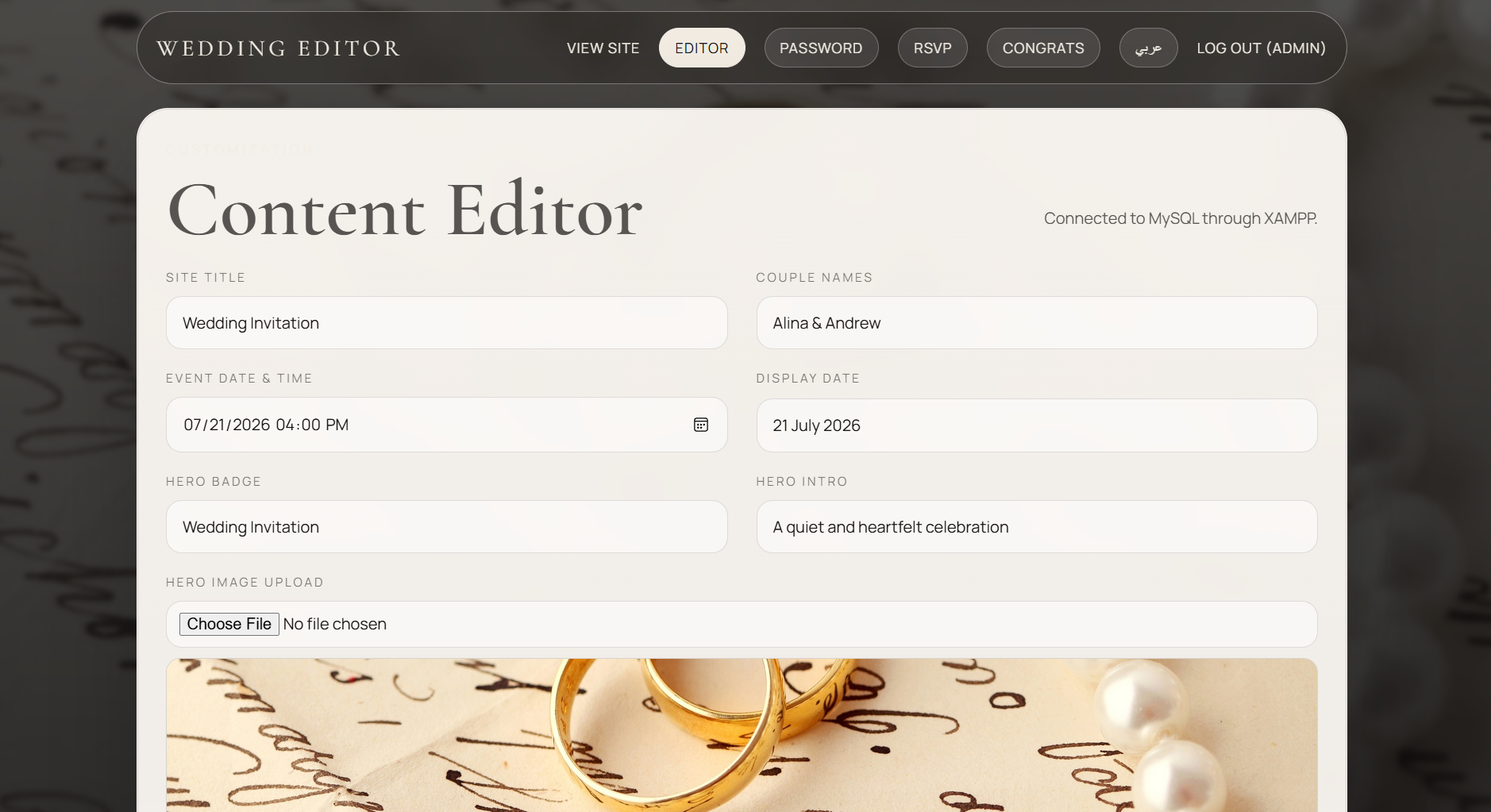Click the hero image preview of rings
This screenshot has width=1491, height=812.
click(741, 734)
